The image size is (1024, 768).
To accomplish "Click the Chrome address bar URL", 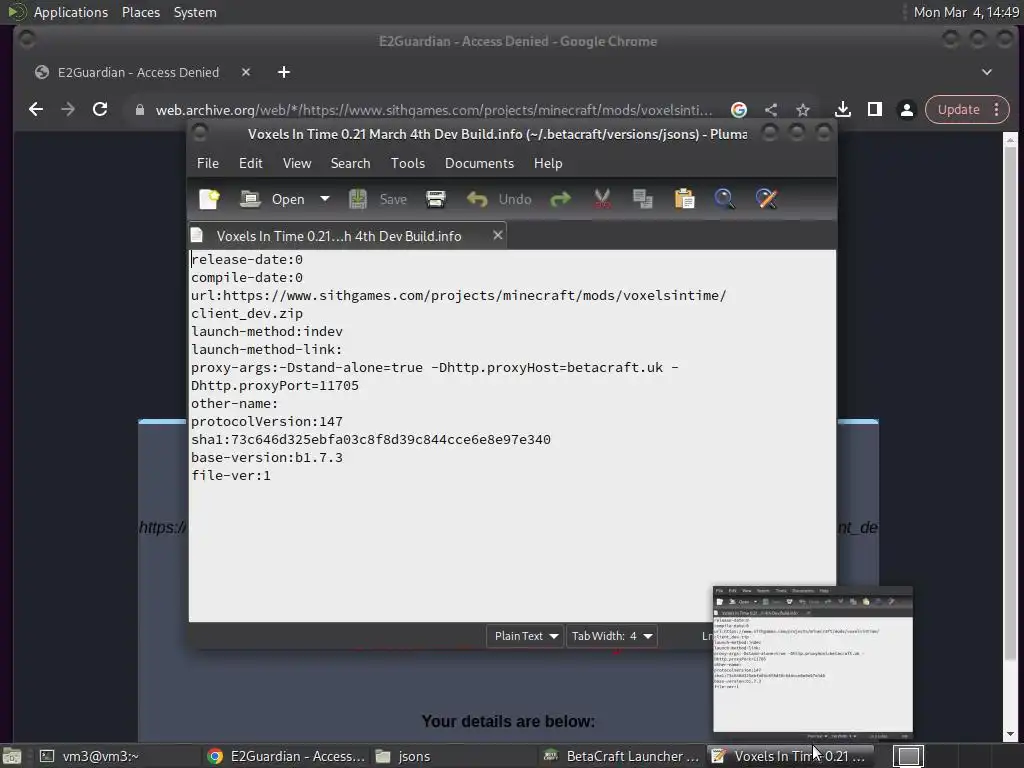I will point(434,110).
